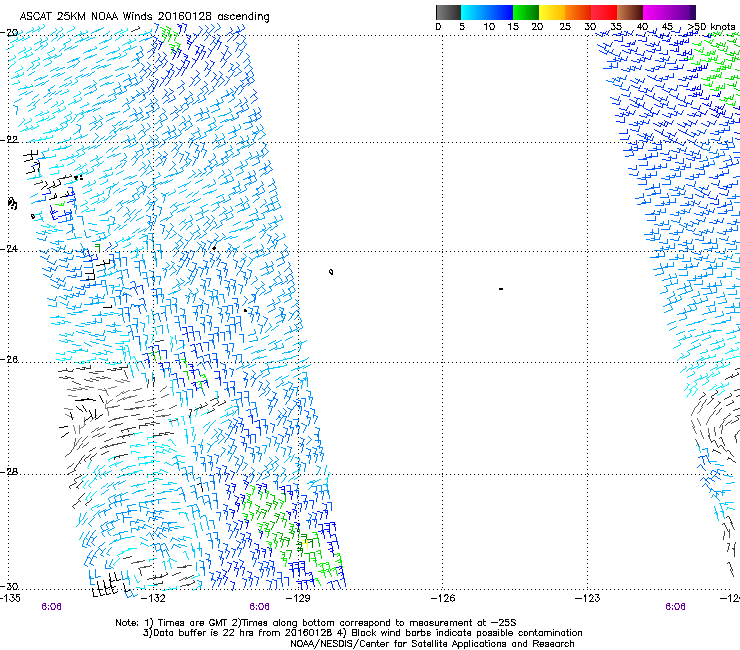Image resolution: width=740 pixels, height=650 pixels.
Task: Click the purple 6:08 time near -135
Action: point(51,607)
